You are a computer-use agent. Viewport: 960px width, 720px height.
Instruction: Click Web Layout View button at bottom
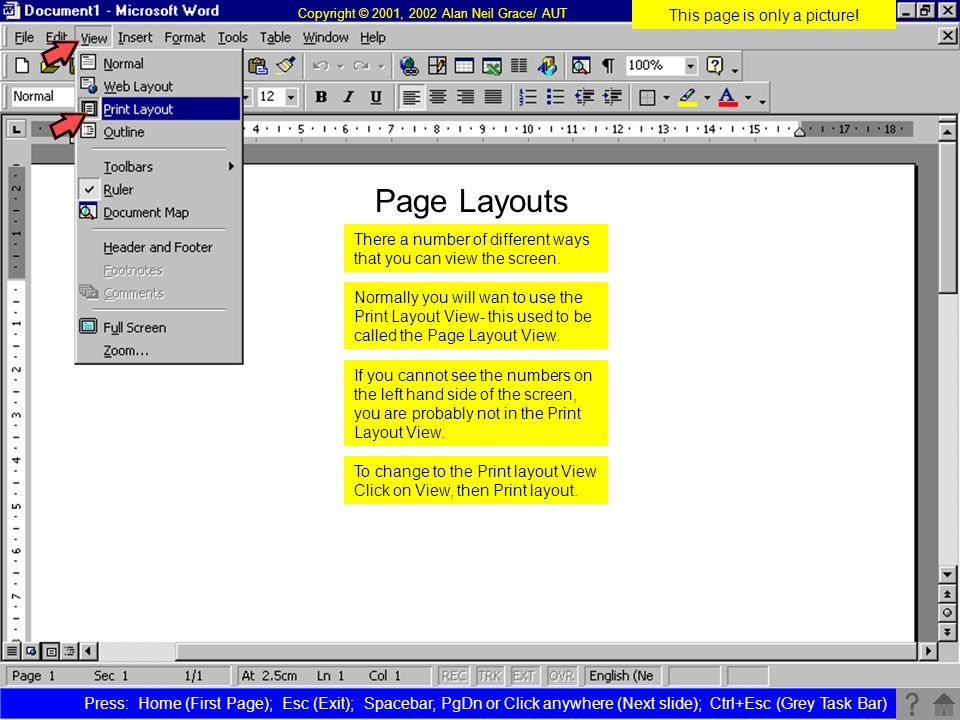click(x=31, y=650)
